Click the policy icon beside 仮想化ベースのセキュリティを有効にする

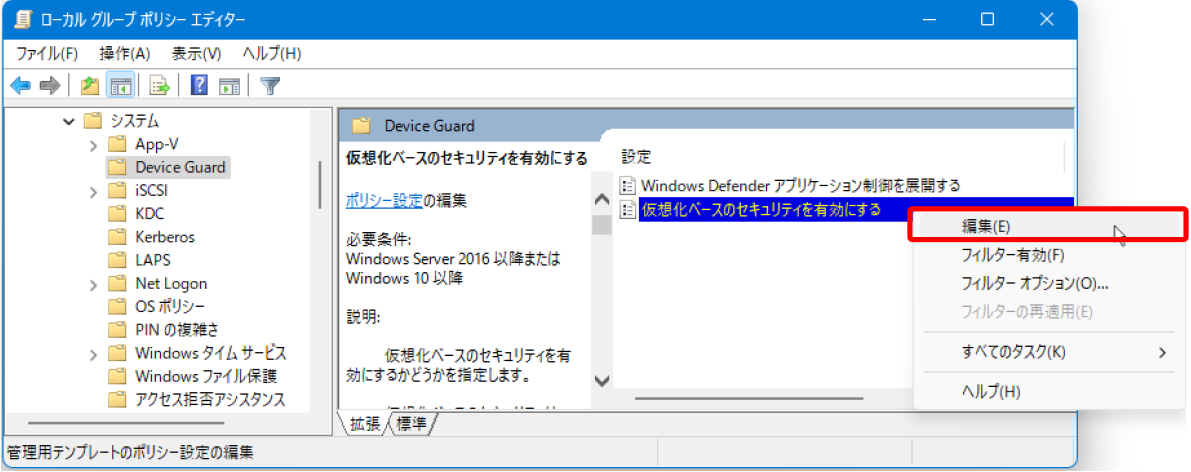[627, 209]
